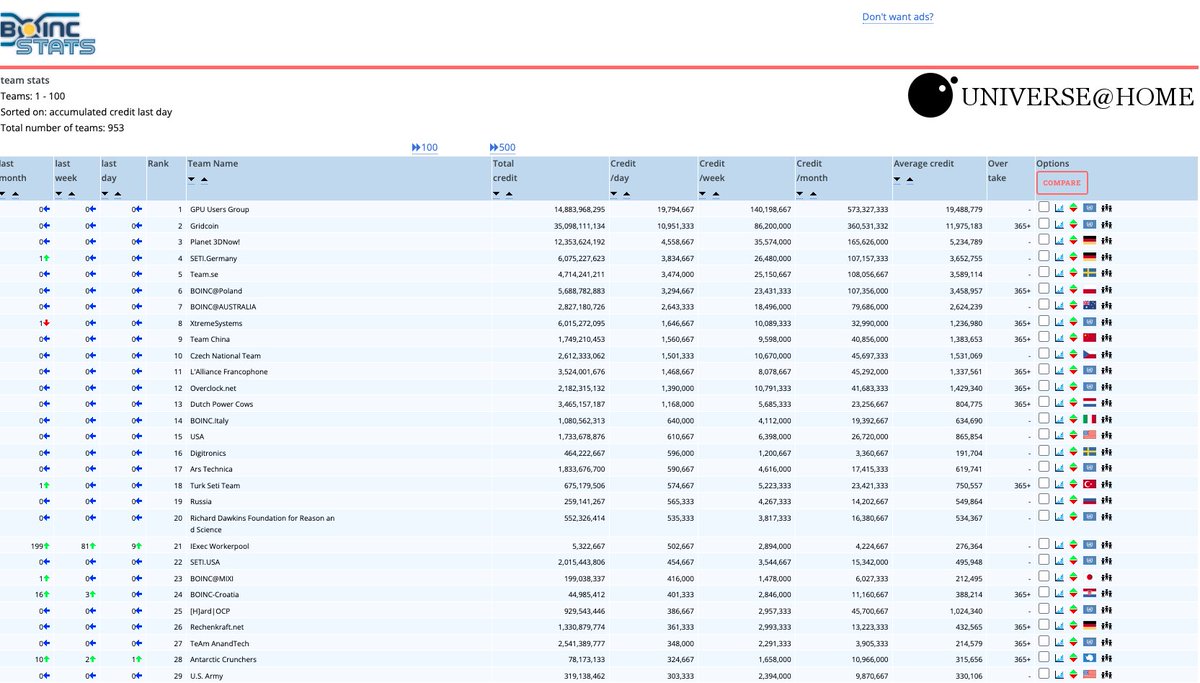This screenshot has width=1200, height=683.
Task: Check the compare box for Digitronics
Action: tap(1044, 451)
